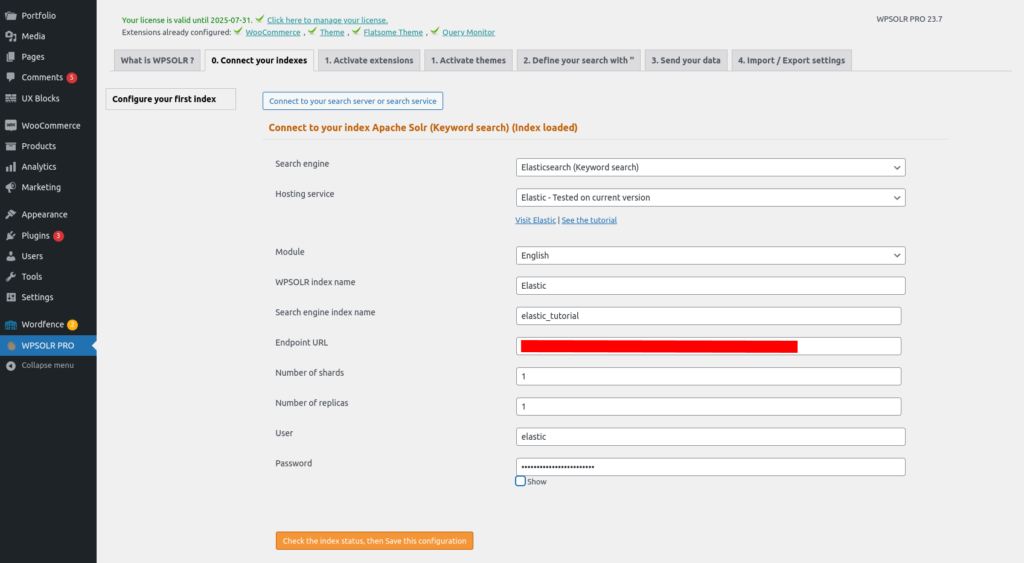Click the Settings sidebar icon

pos(10,297)
